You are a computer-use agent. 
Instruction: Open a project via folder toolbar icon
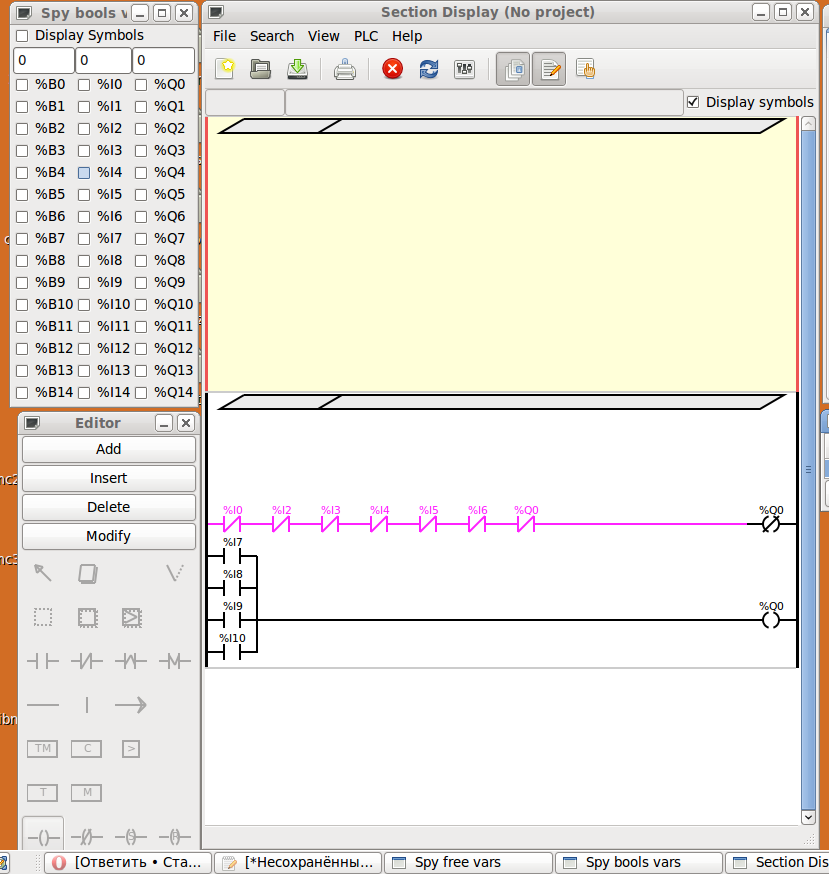pyautogui.click(x=260, y=69)
